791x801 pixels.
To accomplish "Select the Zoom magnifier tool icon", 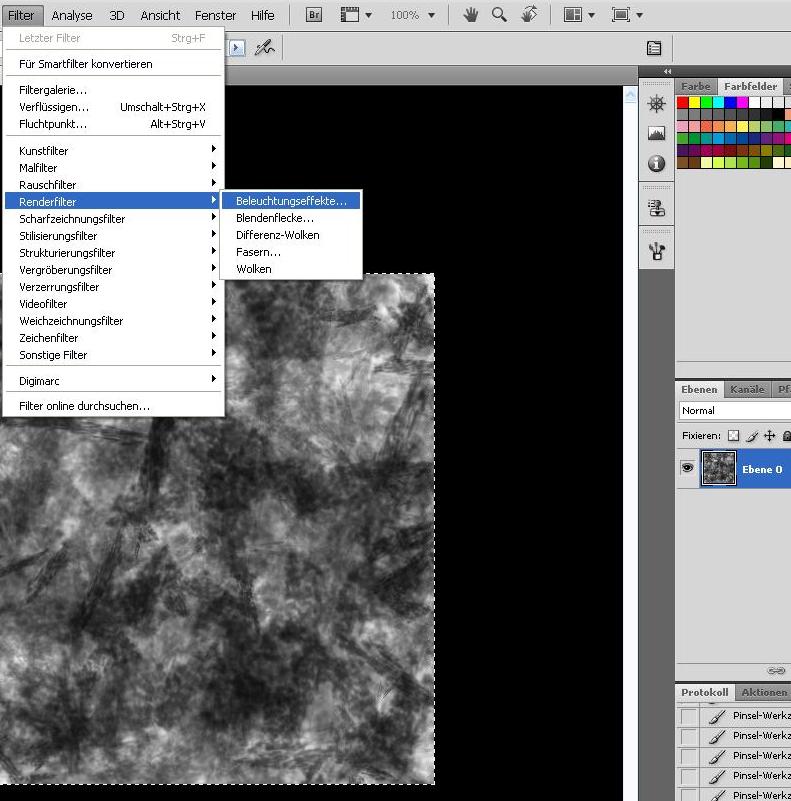I will pos(499,15).
